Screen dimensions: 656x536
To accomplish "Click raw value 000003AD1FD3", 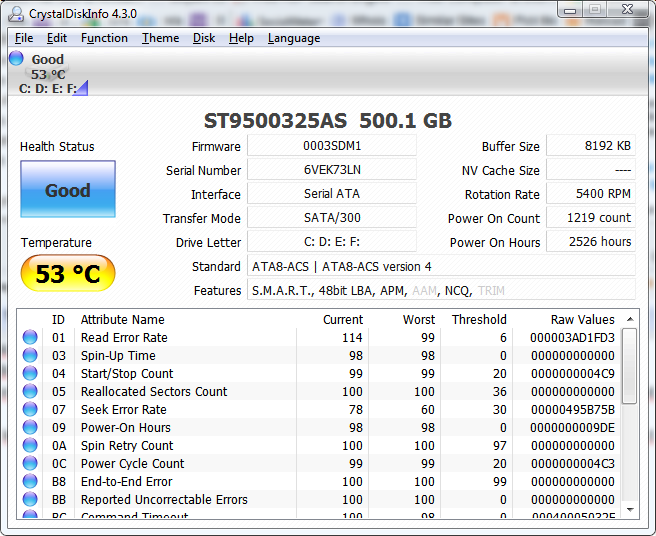I will 572,337.
